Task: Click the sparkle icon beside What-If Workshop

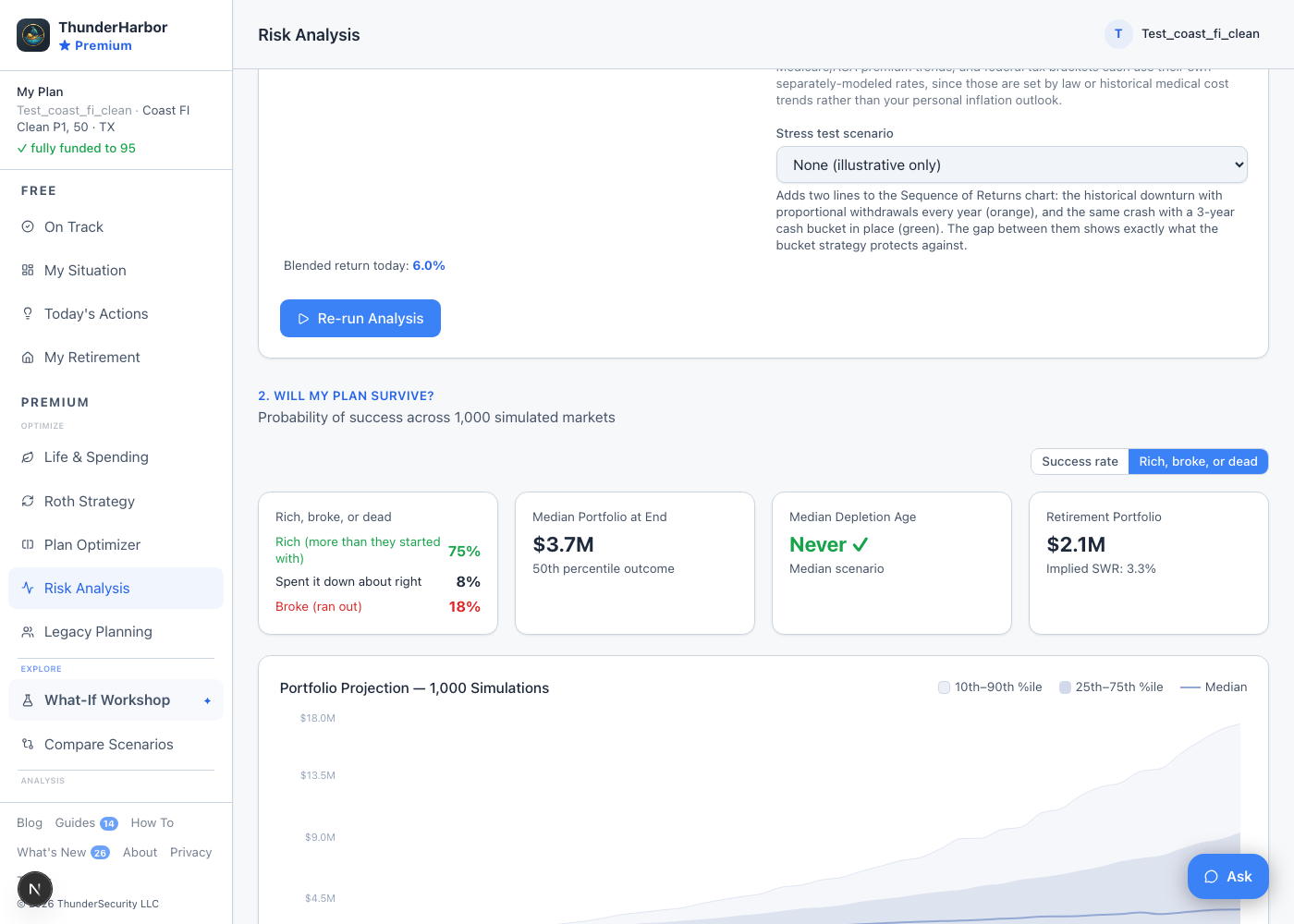Action: (x=207, y=700)
